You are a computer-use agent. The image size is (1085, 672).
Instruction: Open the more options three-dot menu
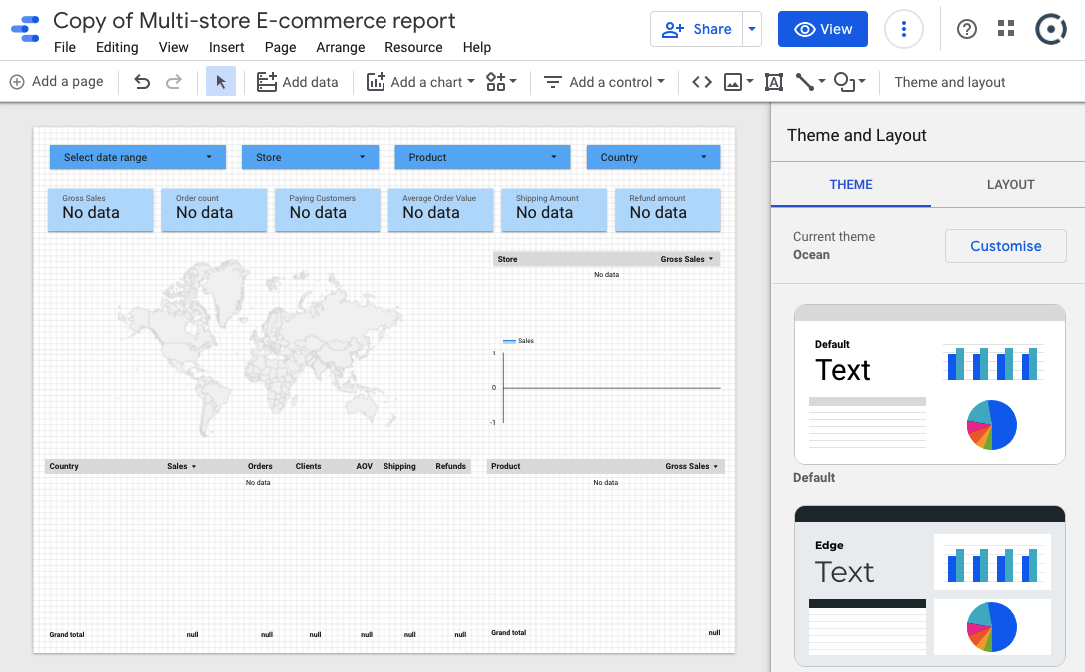pyautogui.click(x=904, y=29)
